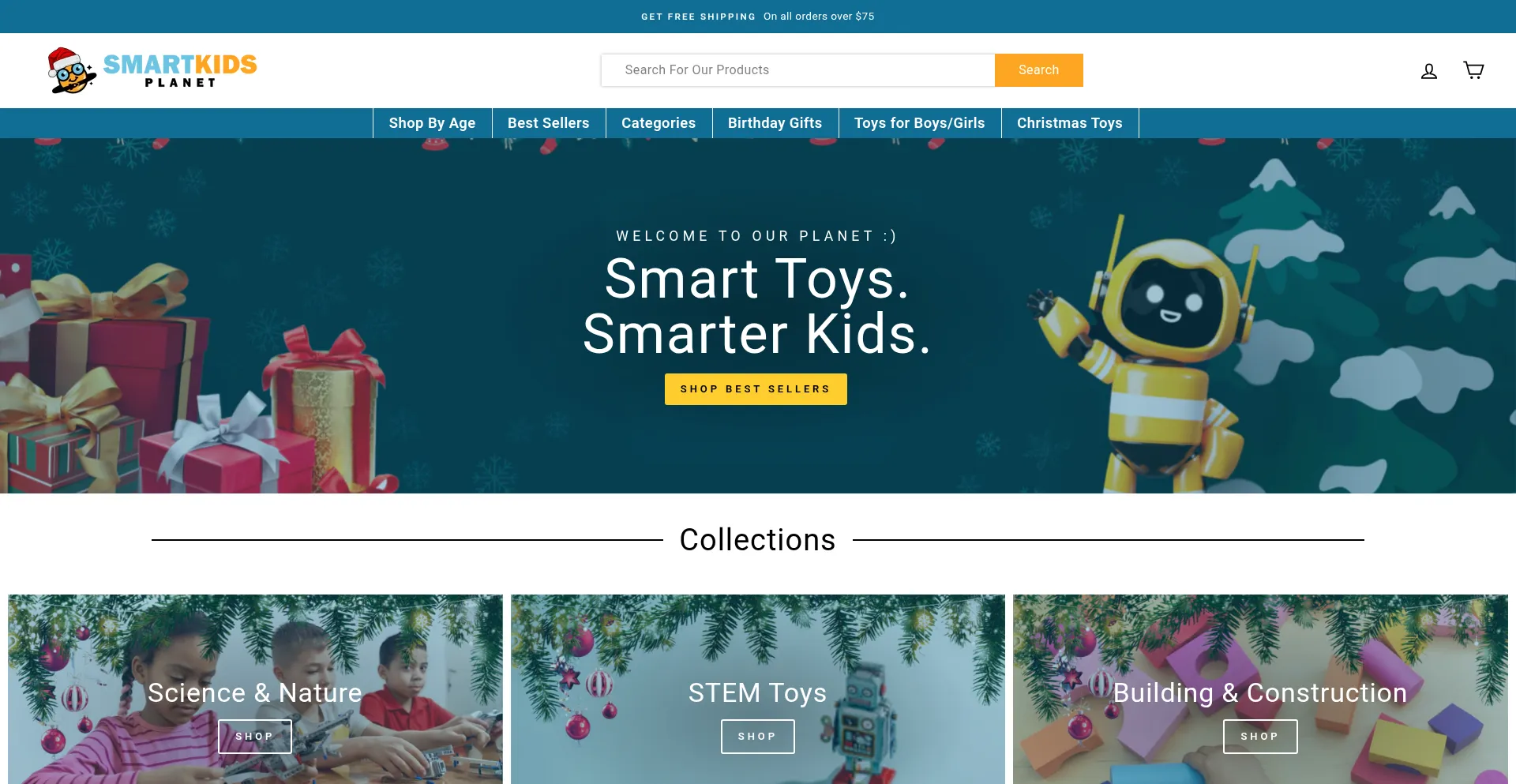The height and width of the screenshot is (784, 1516).
Task: Click the Santa-hat mascot in the logo
Action: 71,70
